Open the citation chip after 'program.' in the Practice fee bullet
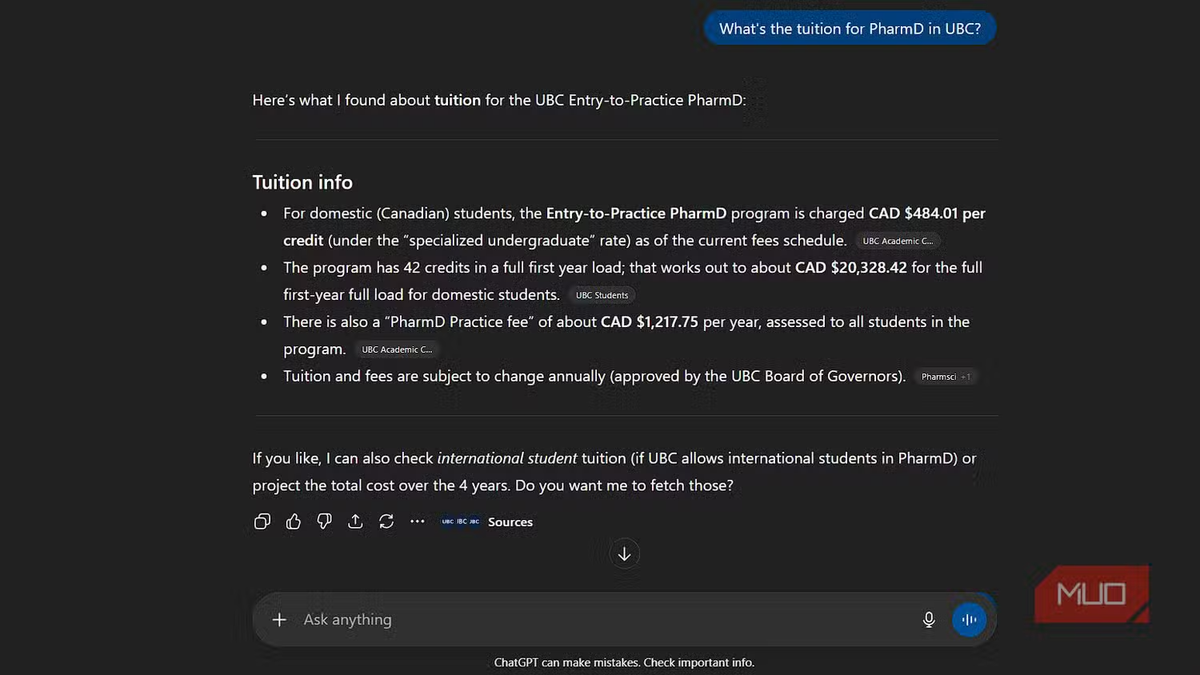This screenshot has width=1200, height=675. (x=397, y=350)
